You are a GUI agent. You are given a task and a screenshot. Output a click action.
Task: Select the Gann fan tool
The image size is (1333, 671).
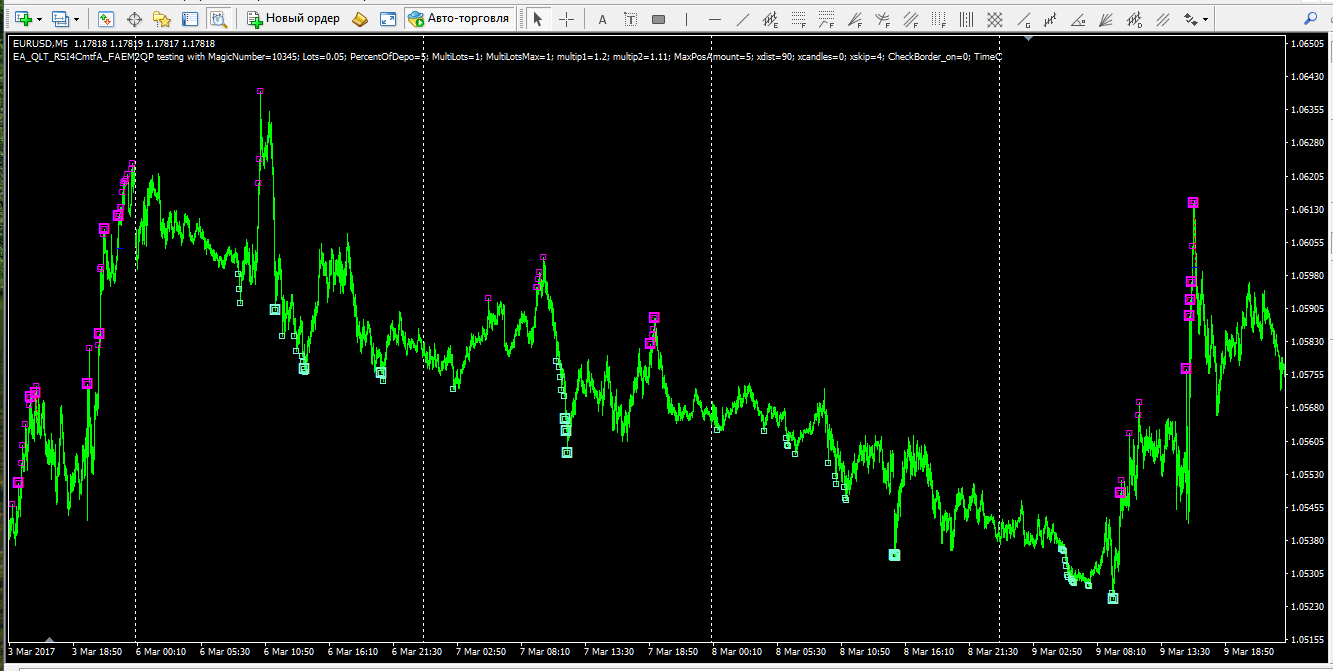(1106, 18)
